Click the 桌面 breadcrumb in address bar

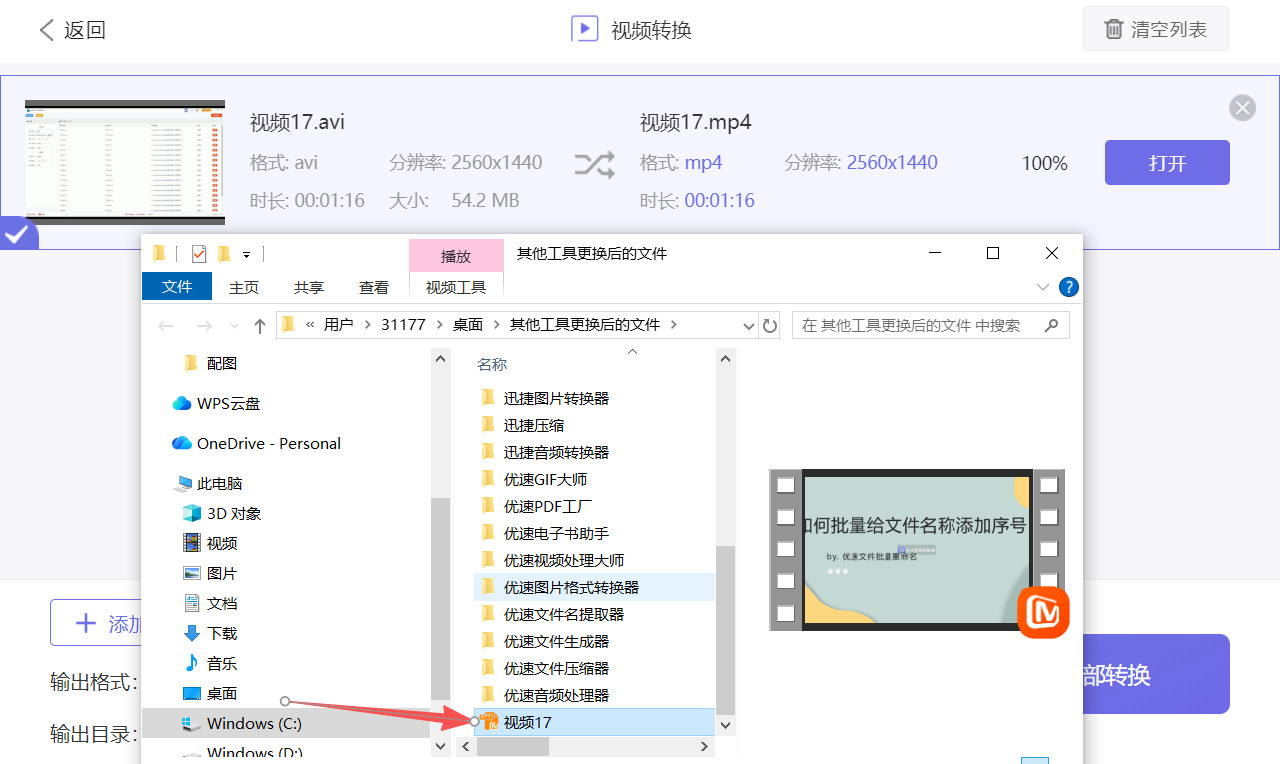pyautogui.click(x=468, y=325)
